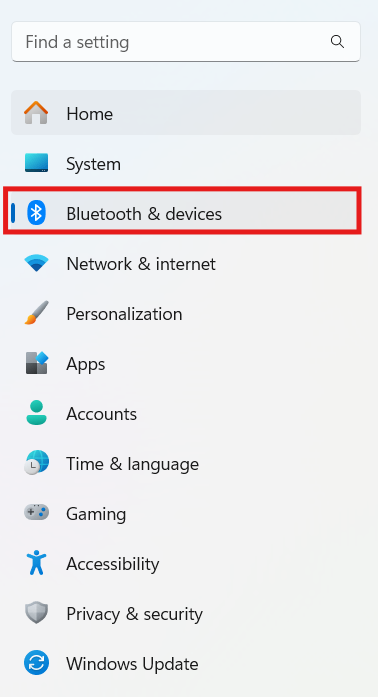This screenshot has width=378, height=697.
Task: Click the Bluetooth symbol icon
Action: 36,212
